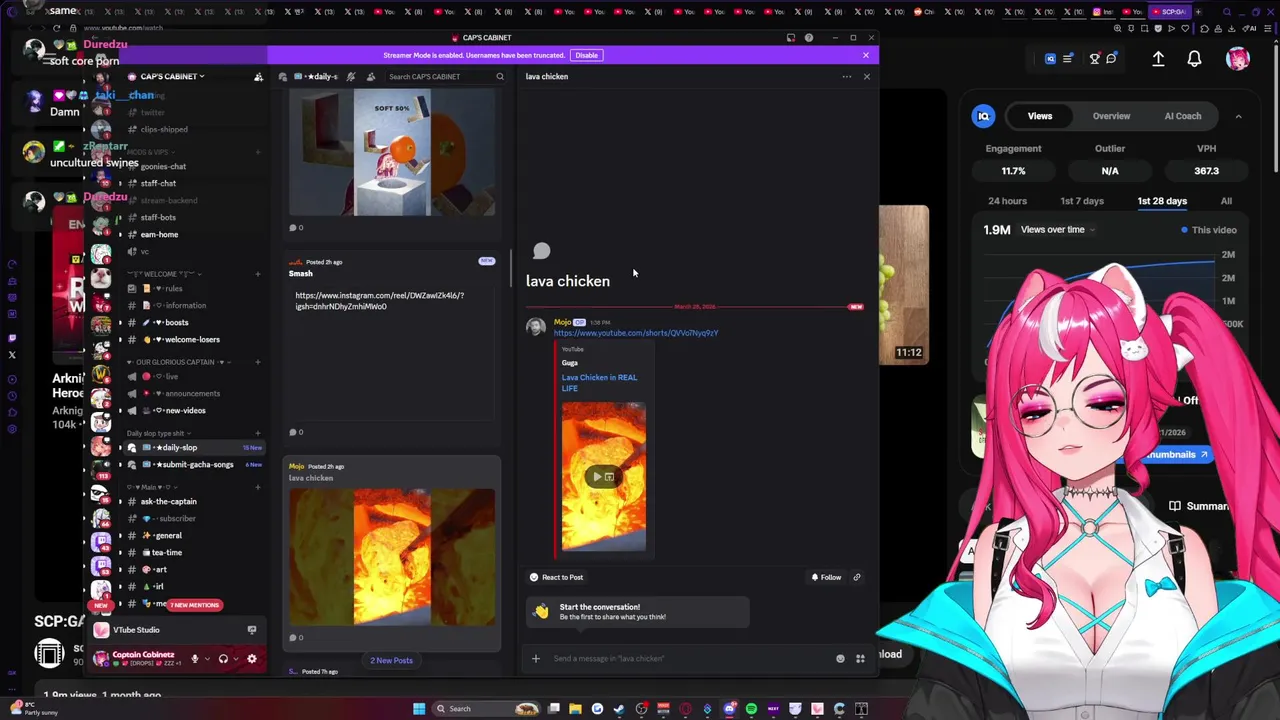
Task: Deafen audio with the headphones icon
Action: pos(222,659)
